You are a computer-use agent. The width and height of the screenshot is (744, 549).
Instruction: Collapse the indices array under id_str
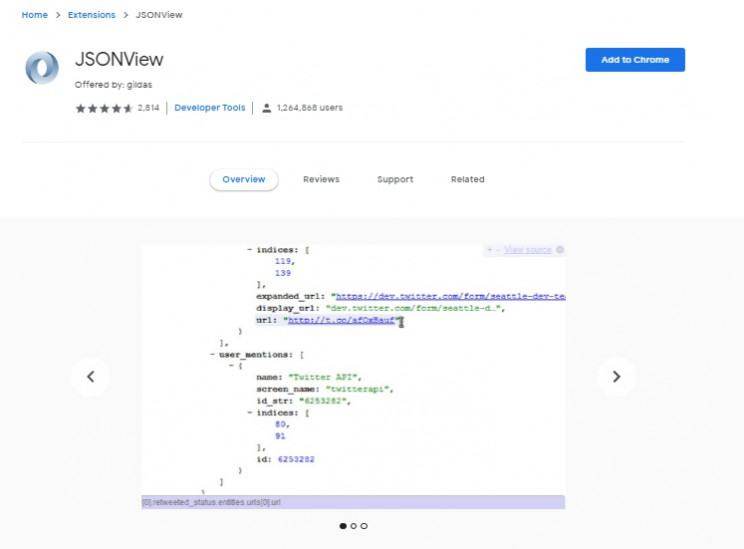click(x=250, y=412)
